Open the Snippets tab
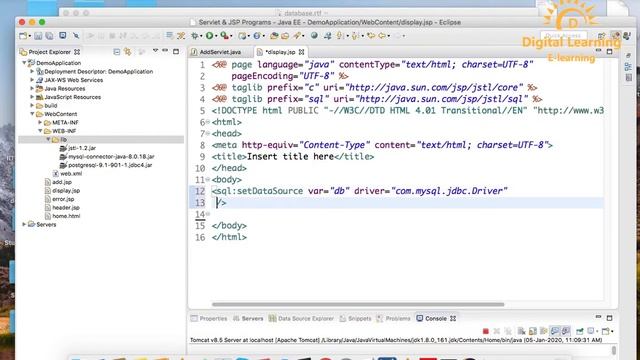The width and height of the screenshot is (640, 360). click(x=355, y=318)
